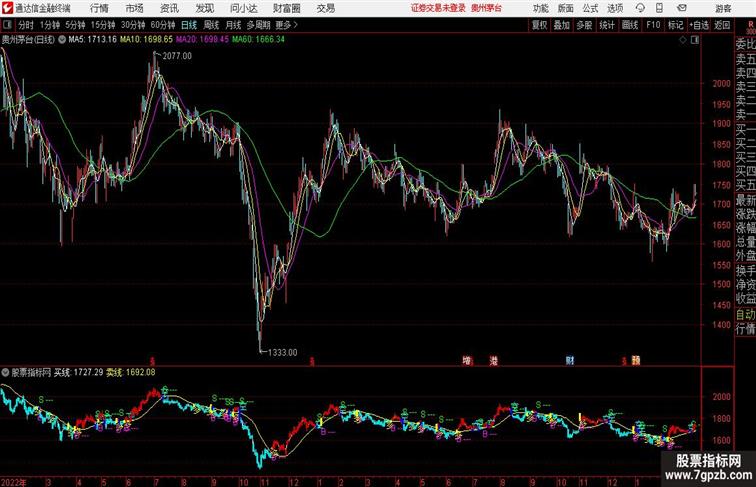Image resolution: width=756 pixels, height=487 pixels.
Task: Click the 卖线: 1692.08 value
Action: point(131,372)
